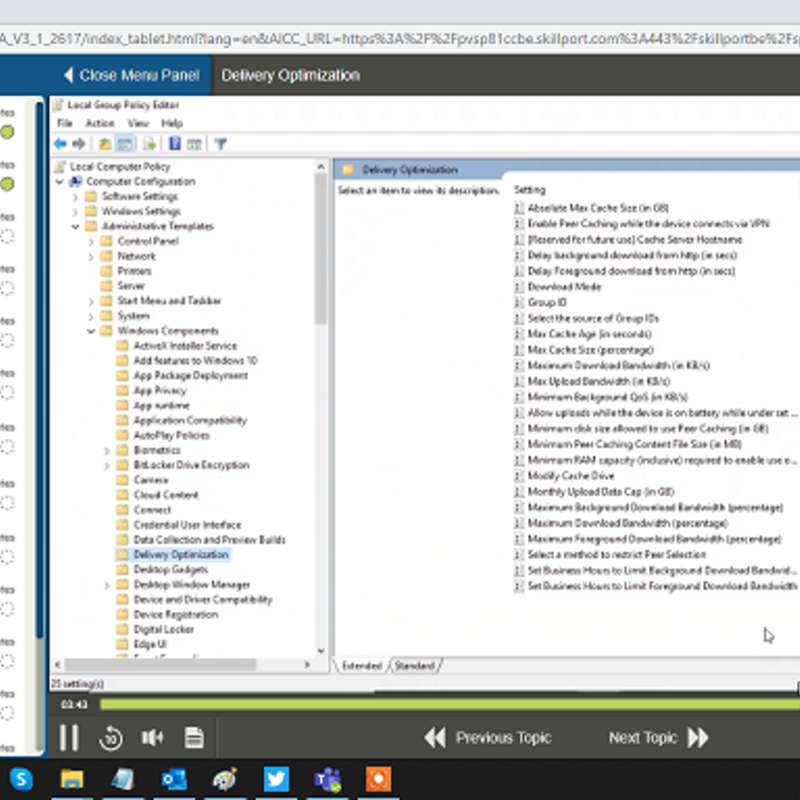Click the Forward arrow in the Group Policy toolbar

79,144
